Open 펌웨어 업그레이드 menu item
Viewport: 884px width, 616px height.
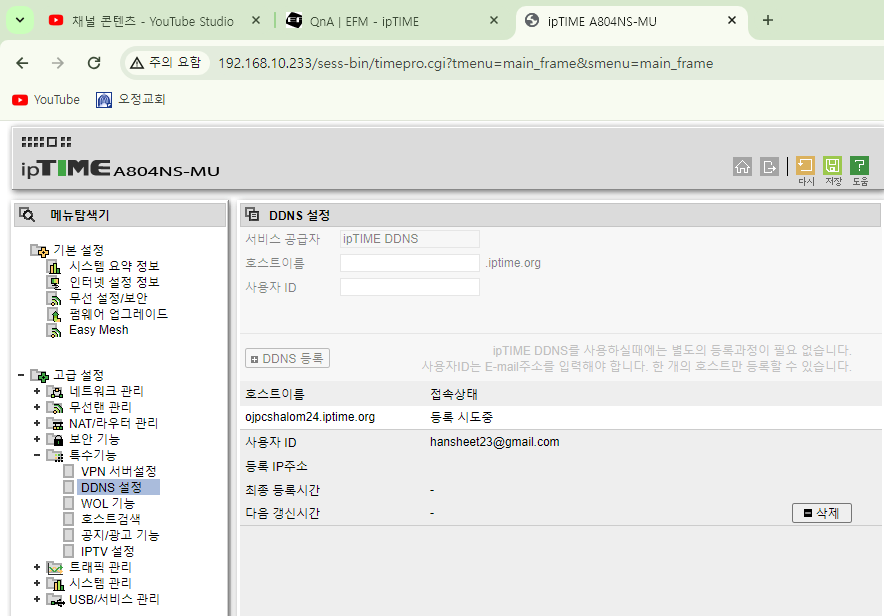118,314
